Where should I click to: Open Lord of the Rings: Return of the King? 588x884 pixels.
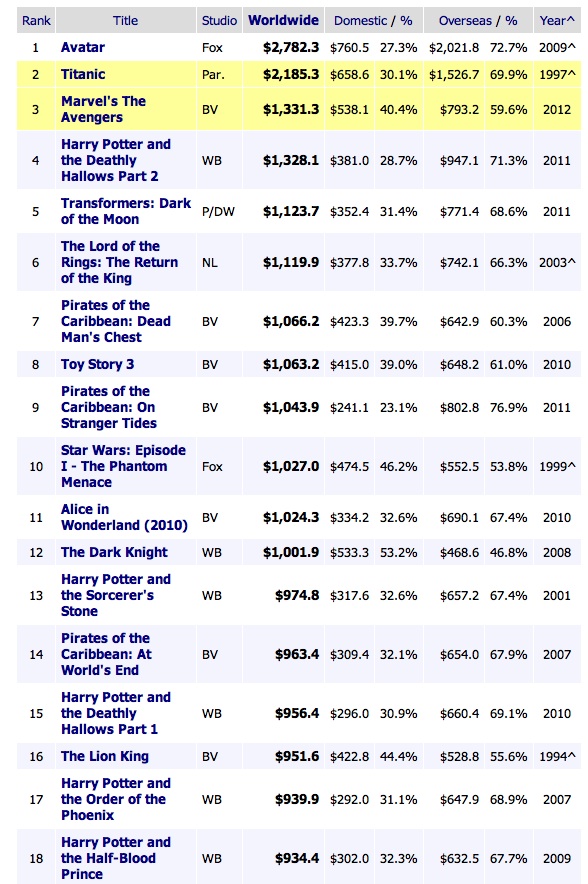tap(120, 262)
